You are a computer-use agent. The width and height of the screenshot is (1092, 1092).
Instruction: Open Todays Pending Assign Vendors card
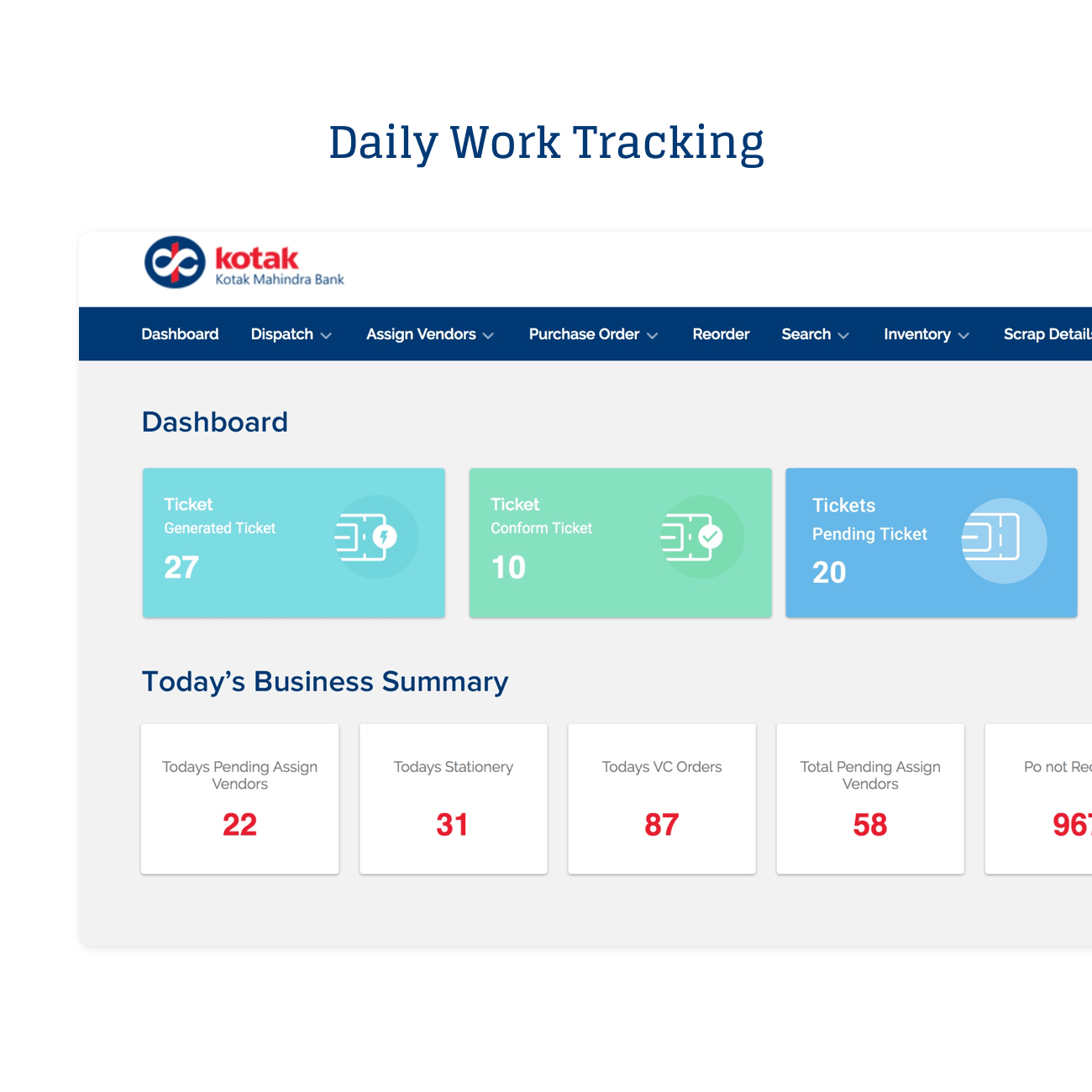coord(240,799)
